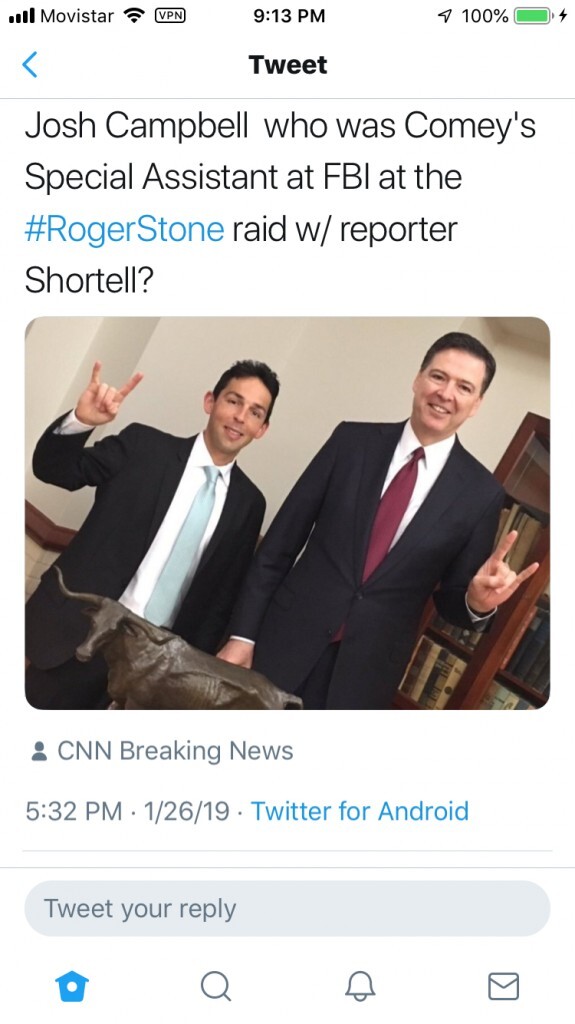The height and width of the screenshot is (1024, 575).
Task: Open the #RogerStone hashtag link
Action: [x=124, y=230]
